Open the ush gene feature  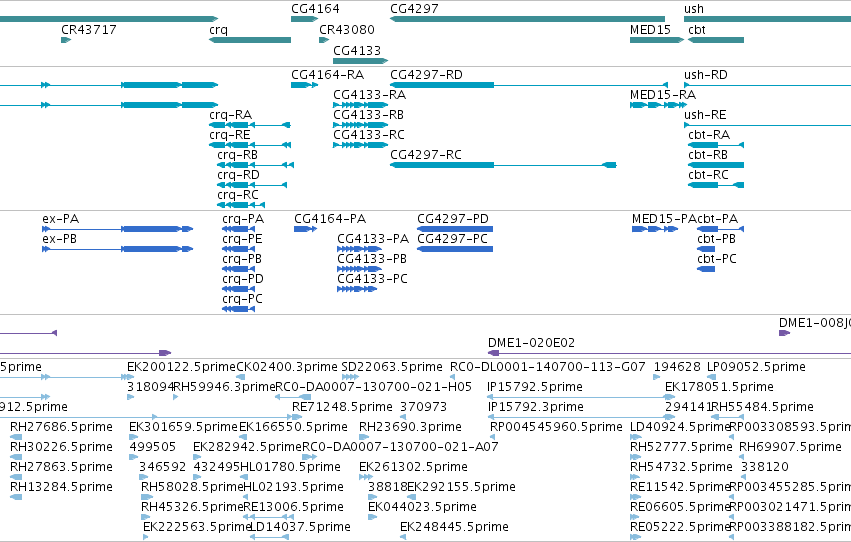click(767, 19)
